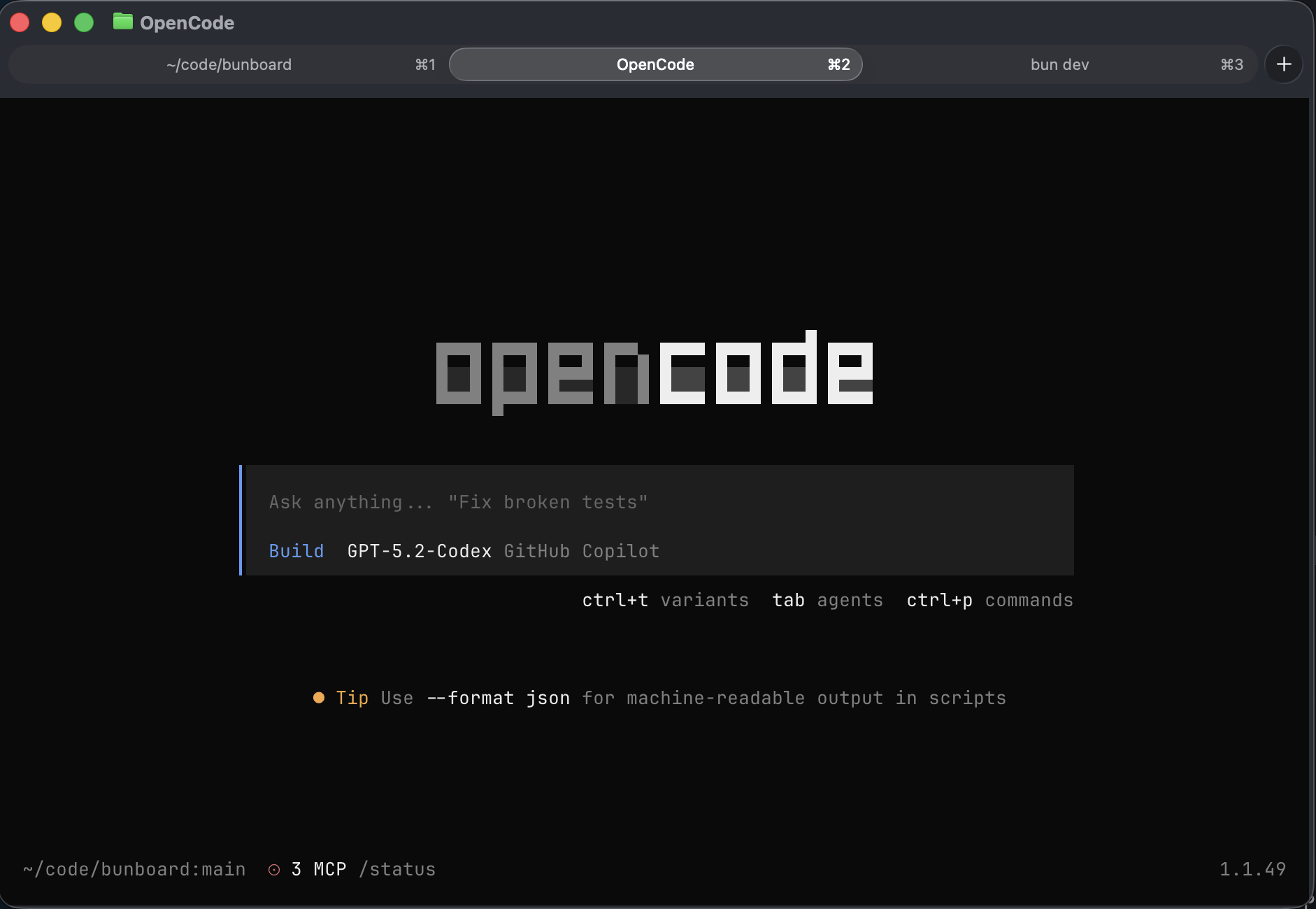The image size is (1316, 909).
Task: Click the 3 MCP status entry
Action: coord(319,869)
